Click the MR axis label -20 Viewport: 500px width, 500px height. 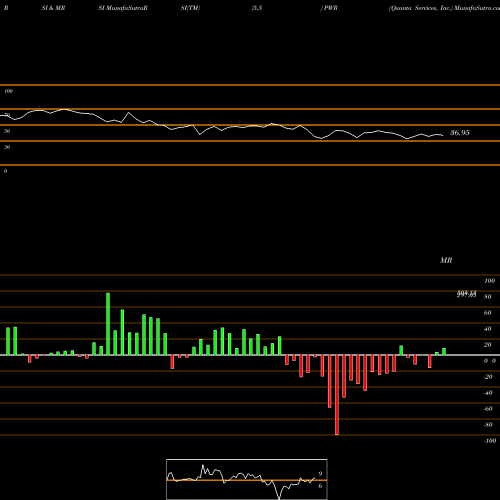tap(488, 377)
